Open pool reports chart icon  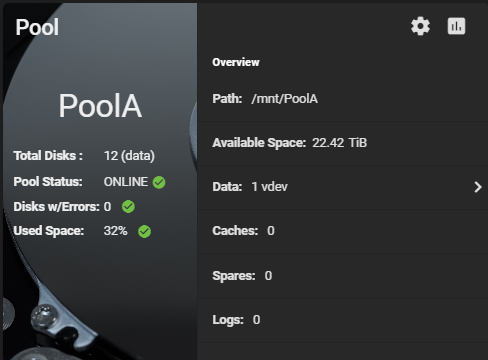coord(456,26)
